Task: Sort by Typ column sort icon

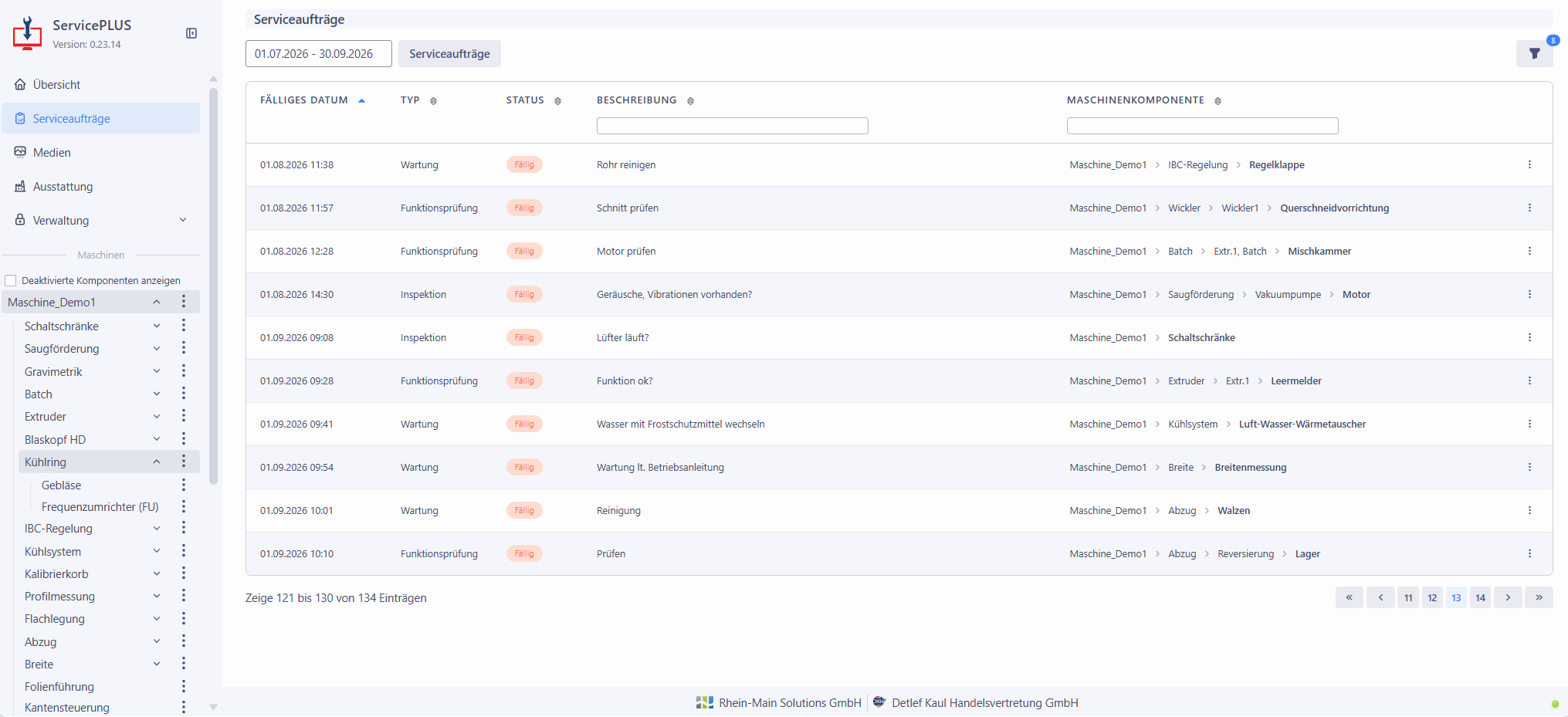Action: 433,101
